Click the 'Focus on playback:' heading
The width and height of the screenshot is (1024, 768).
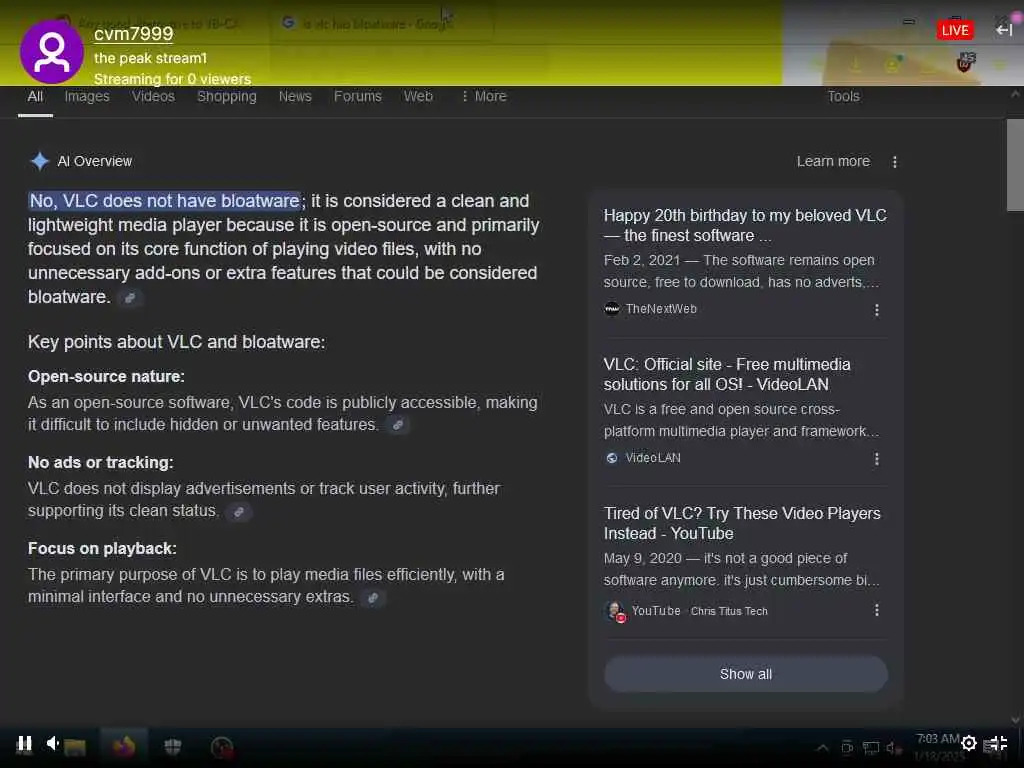coord(102,549)
